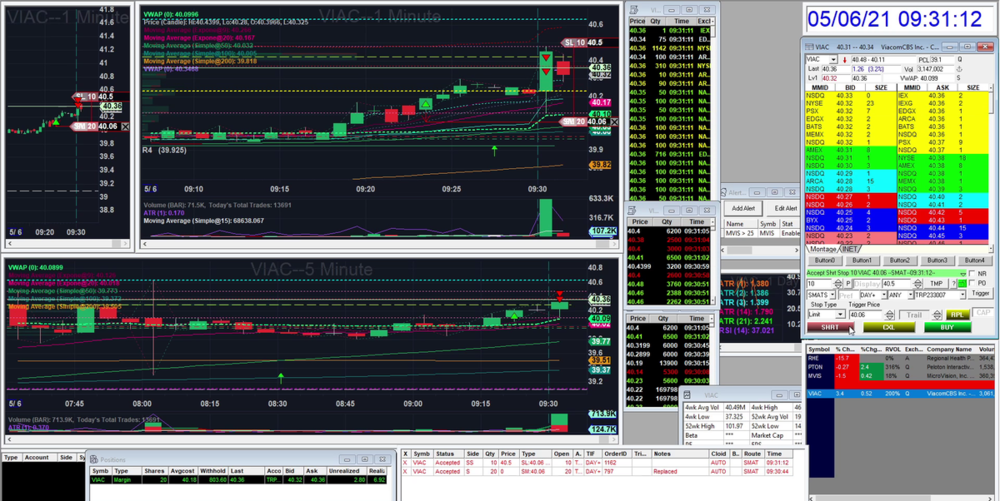
Task: Click hotkey Button0 in VIAC montage
Action: click(825, 261)
